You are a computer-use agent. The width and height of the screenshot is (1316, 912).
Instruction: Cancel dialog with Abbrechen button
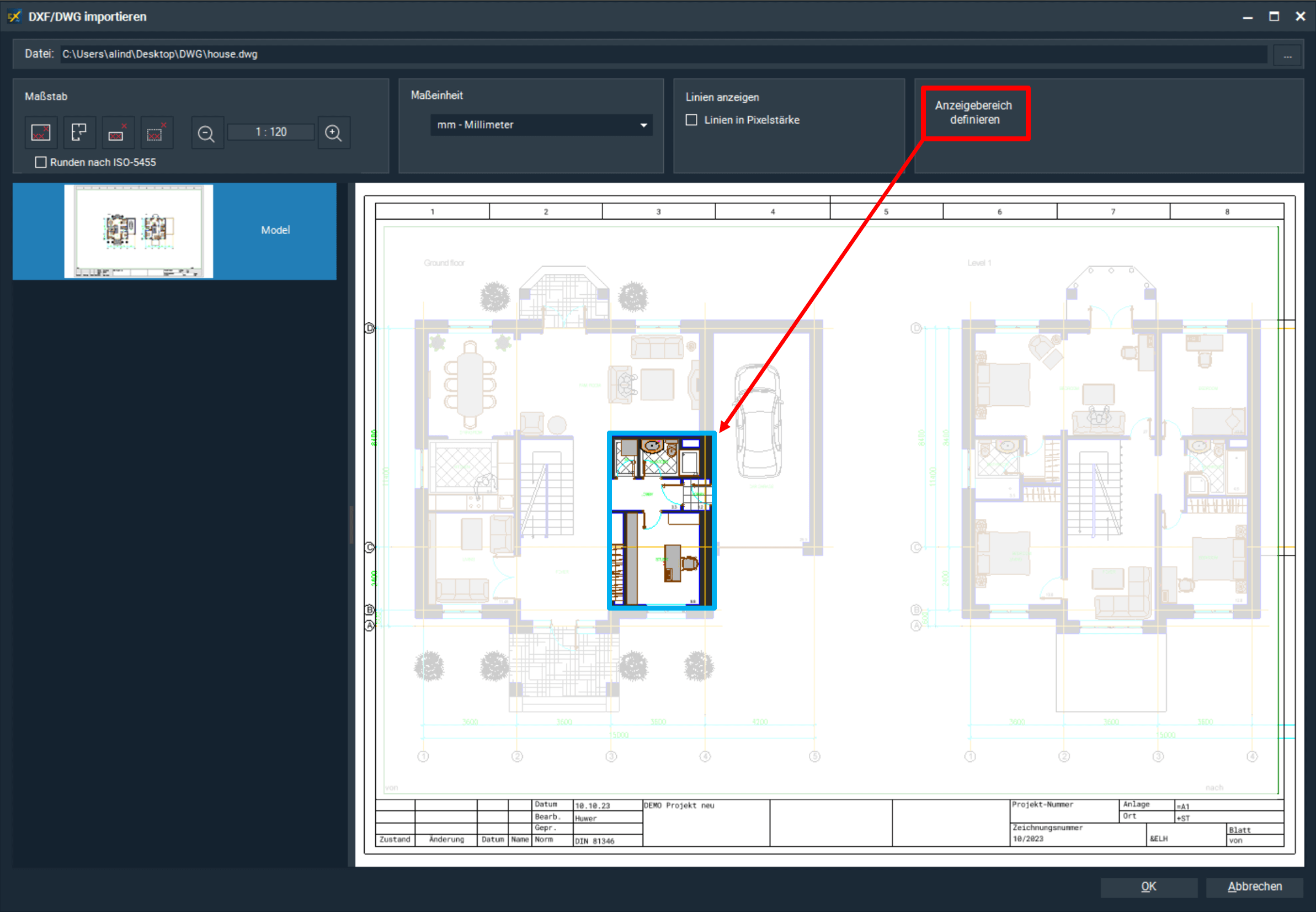coord(1254,886)
